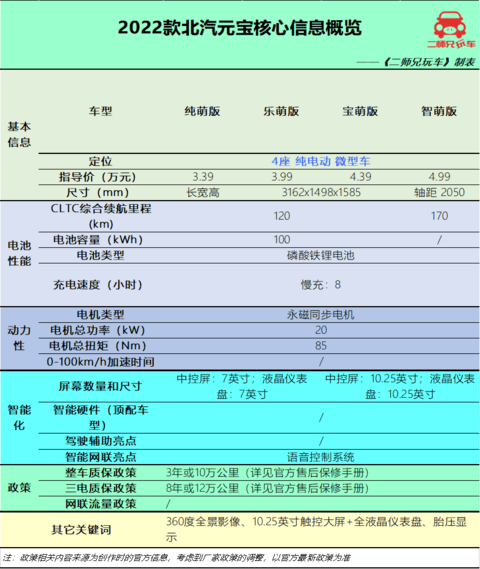Screen dimensions: 480x569
Task: Select the 中控屏：10.25英寸 screen cell
Action: click(x=400, y=386)
